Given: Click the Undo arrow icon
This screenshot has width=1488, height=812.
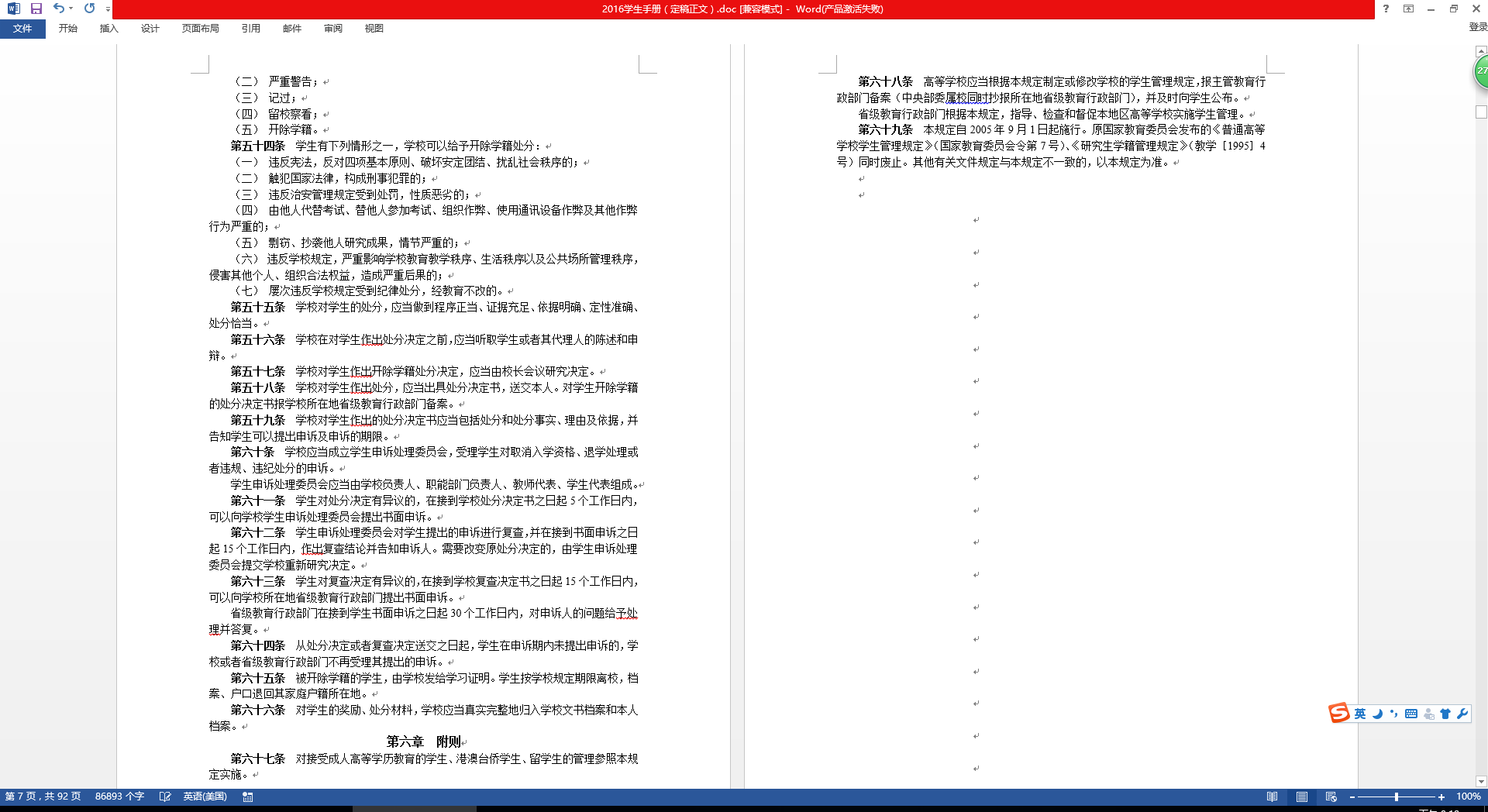Looking at the screenshot, I should click(x=58, y=9).
